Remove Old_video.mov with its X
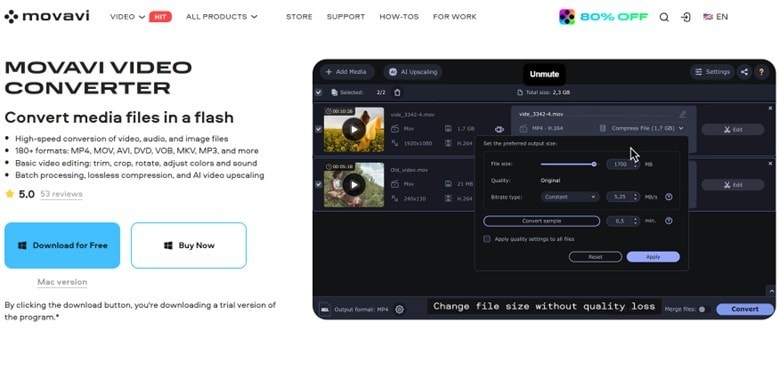Screen dimensions: 780x370 (771, 163)
